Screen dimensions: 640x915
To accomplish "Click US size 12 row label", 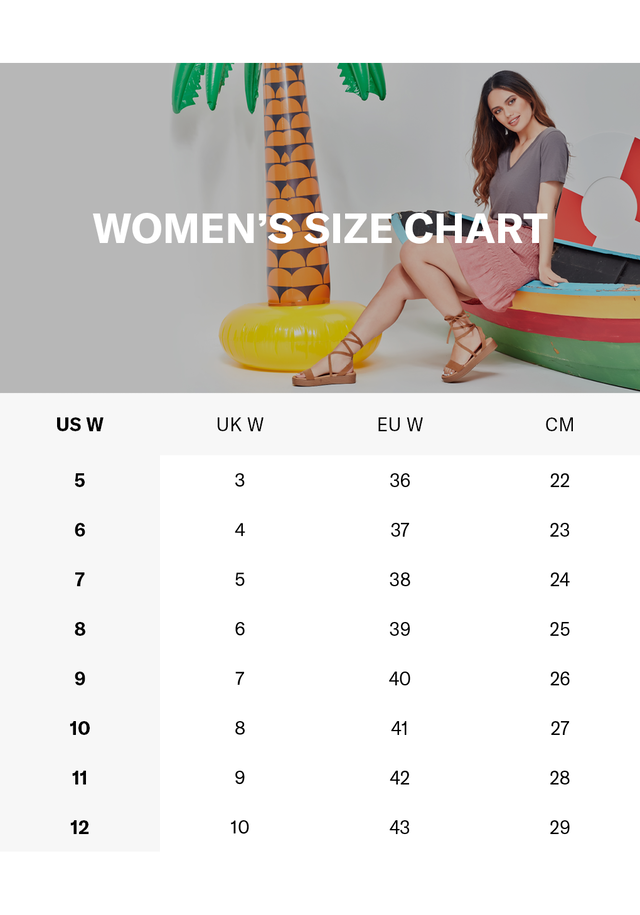I will (x=80, y=827).
